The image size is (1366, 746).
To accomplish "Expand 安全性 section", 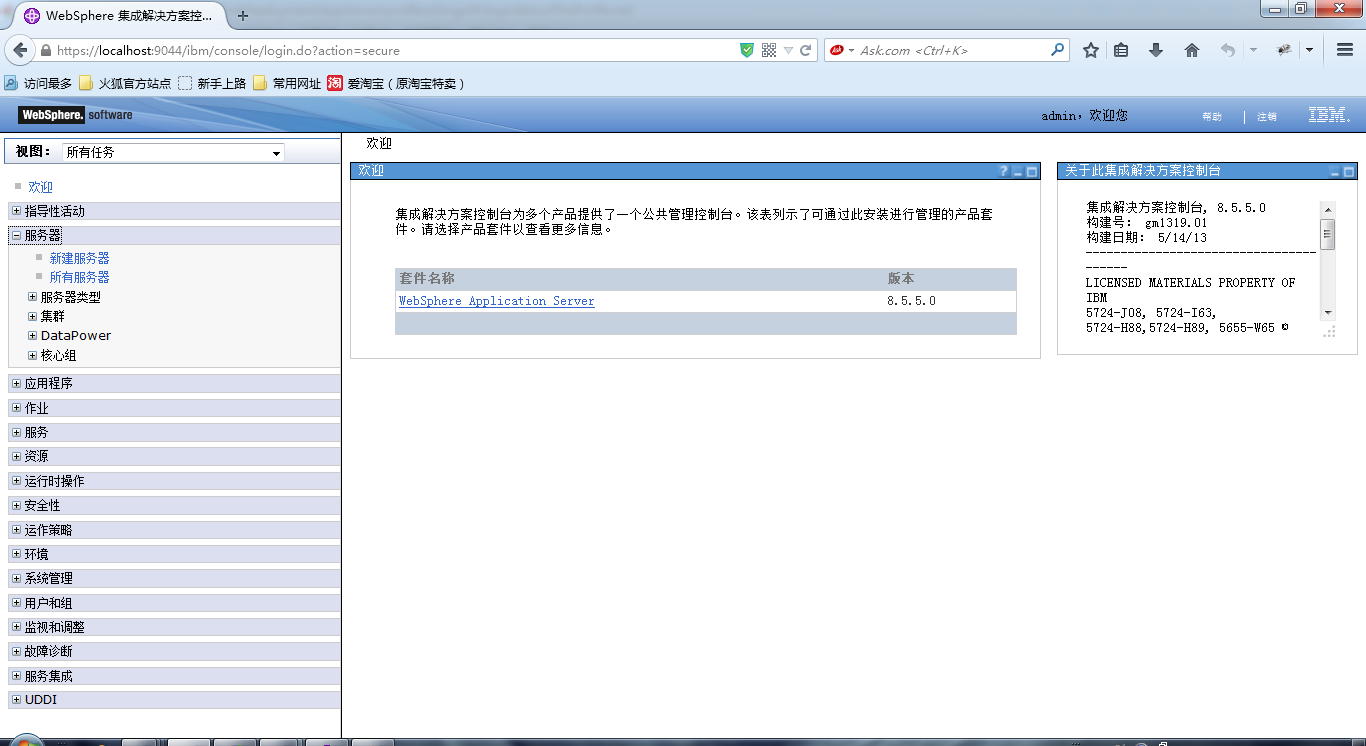I will [x=15, y=505].
